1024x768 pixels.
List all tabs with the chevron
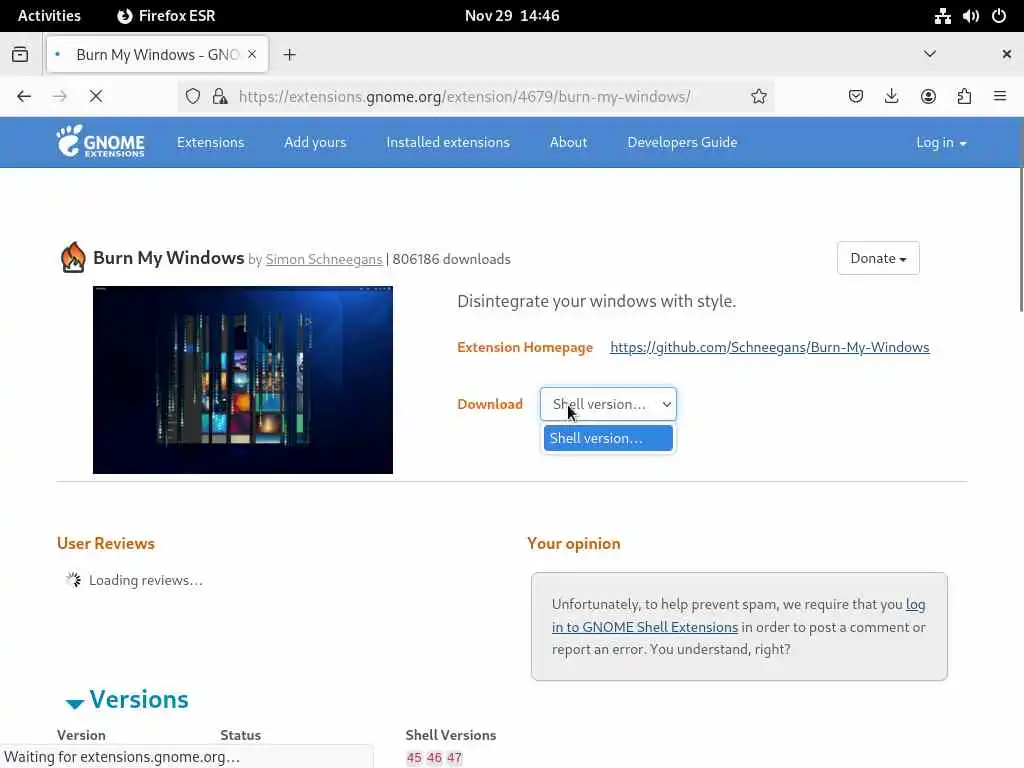pyautogui.click(x=930, y=54)
